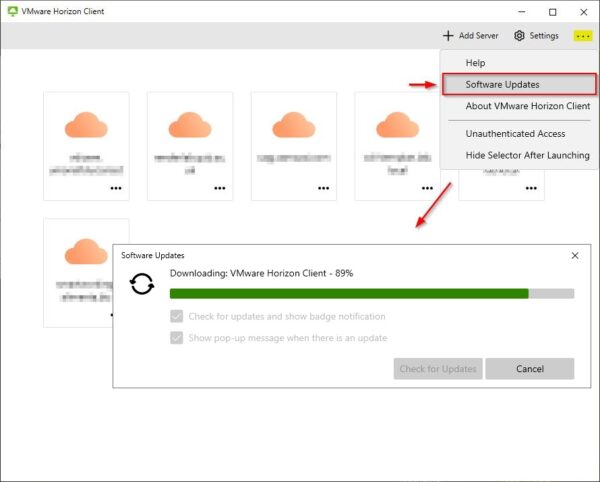Close the VMware Horizon Client window

point(584,12)
